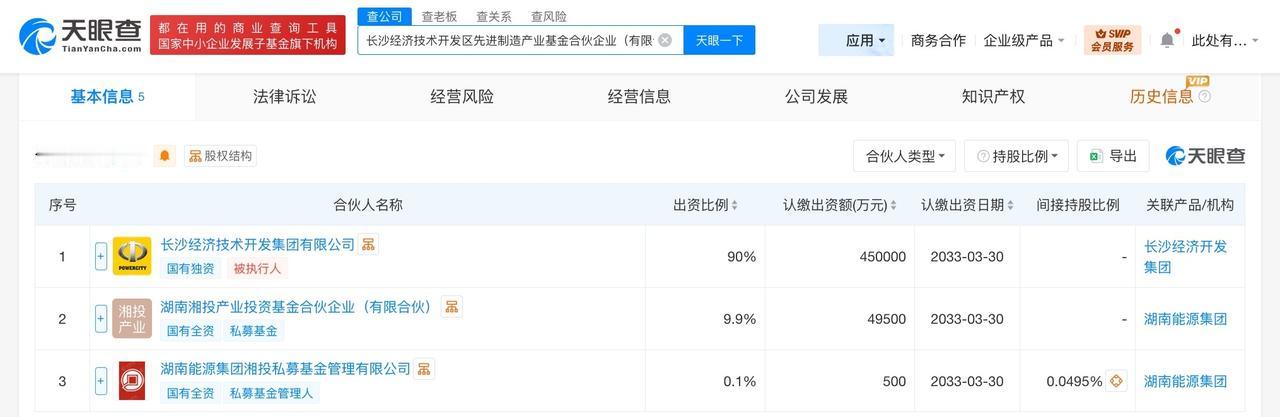The height and width of the screenshot is (417, 1280).
Task: Click indirect holding detail icon next to 0.0495%
Action: [1117, 381]
